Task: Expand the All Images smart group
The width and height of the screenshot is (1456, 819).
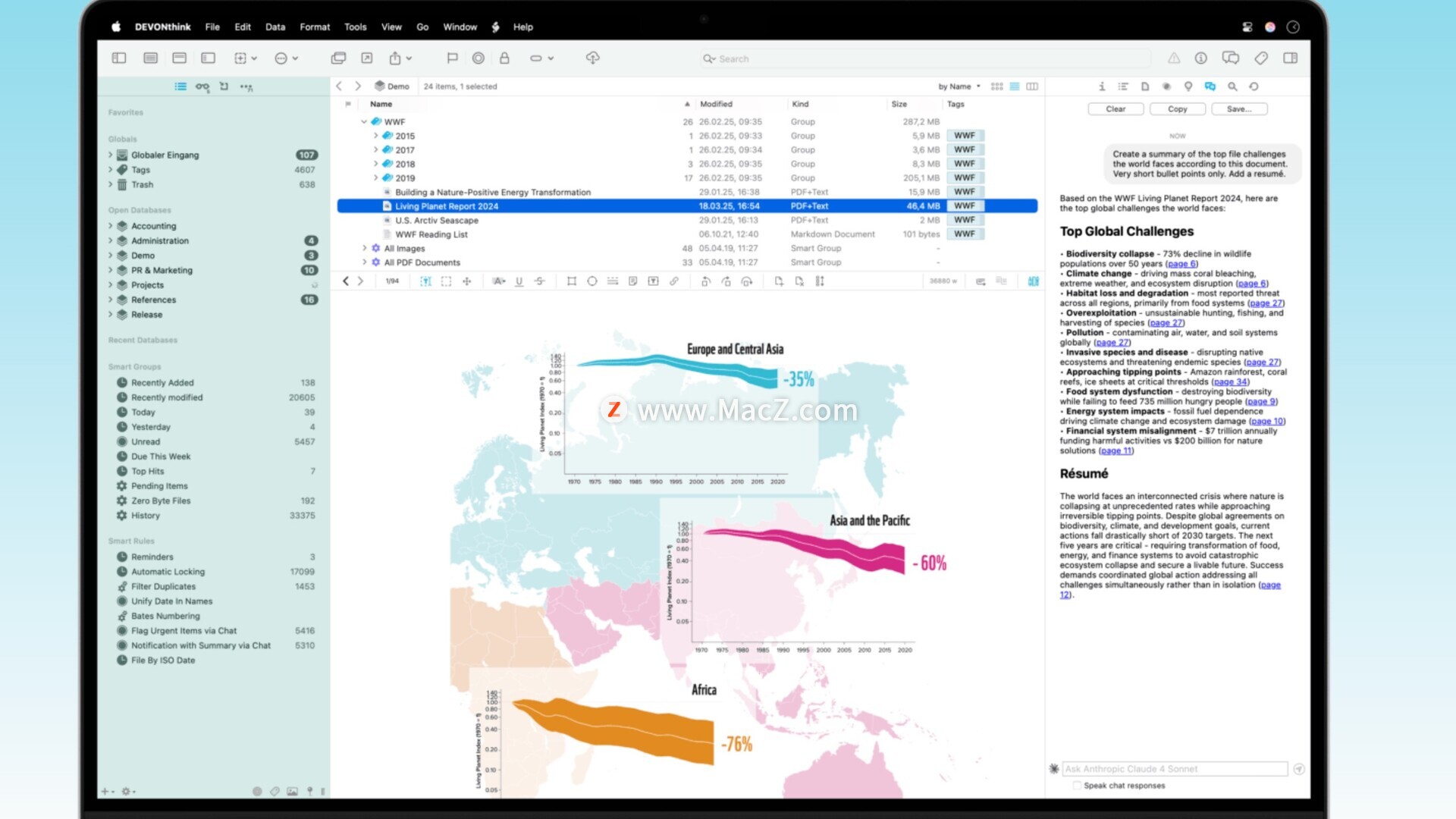Action: pos(365,248)
